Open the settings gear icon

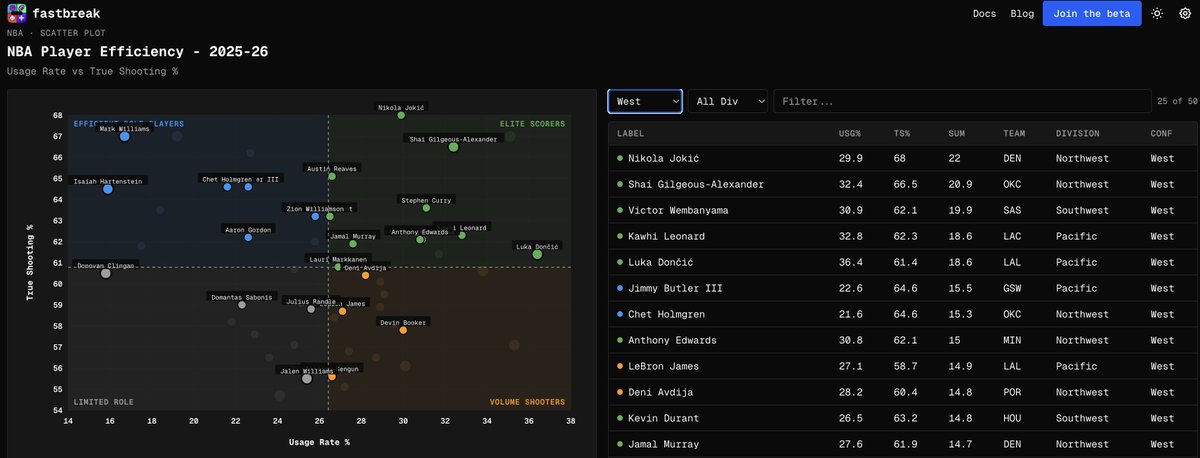pyautogui.click(x=1185, y=14)
